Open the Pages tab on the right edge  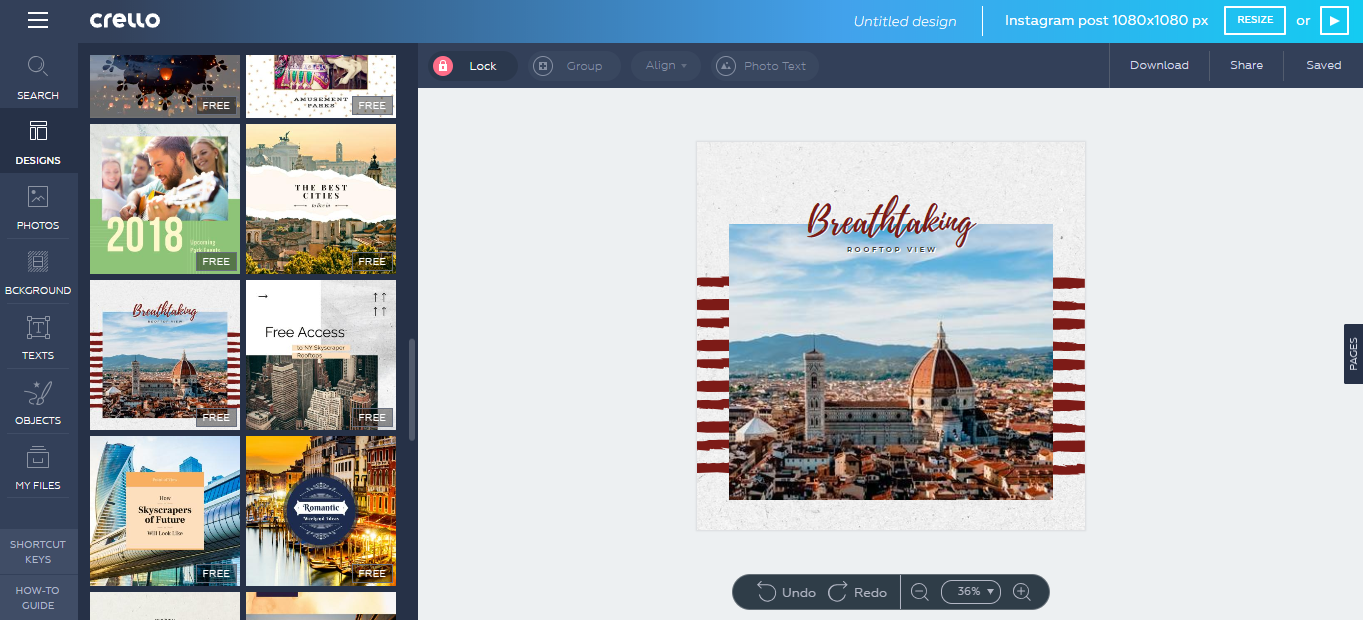tap(1353, 355)
